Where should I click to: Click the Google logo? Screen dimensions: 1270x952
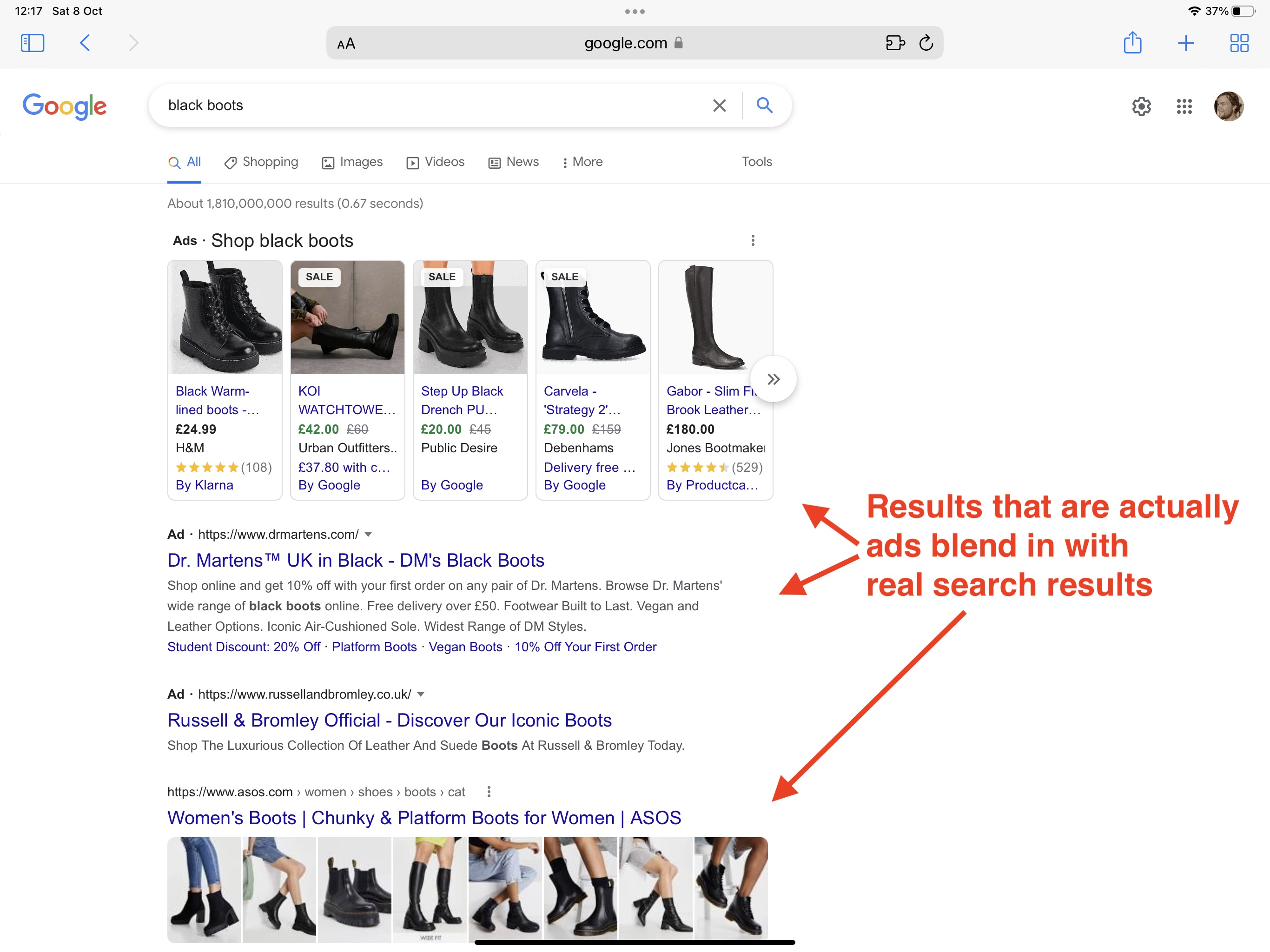(x=64, y=106)
